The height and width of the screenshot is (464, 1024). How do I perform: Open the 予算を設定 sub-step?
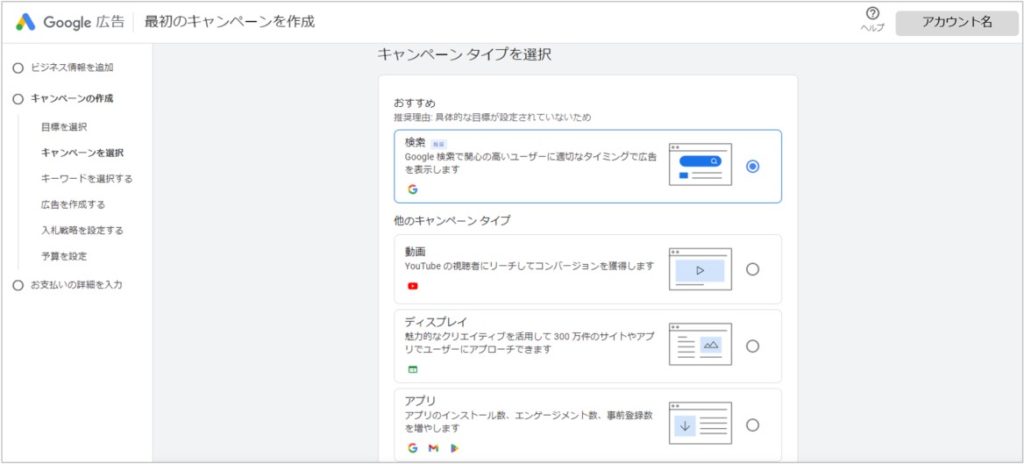(x=64, y=256)
